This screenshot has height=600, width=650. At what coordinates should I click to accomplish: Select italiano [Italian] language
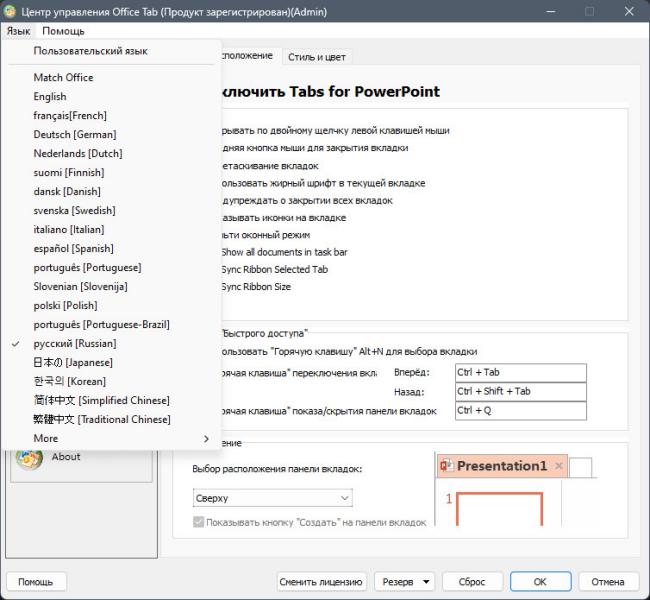coord(111,230)
